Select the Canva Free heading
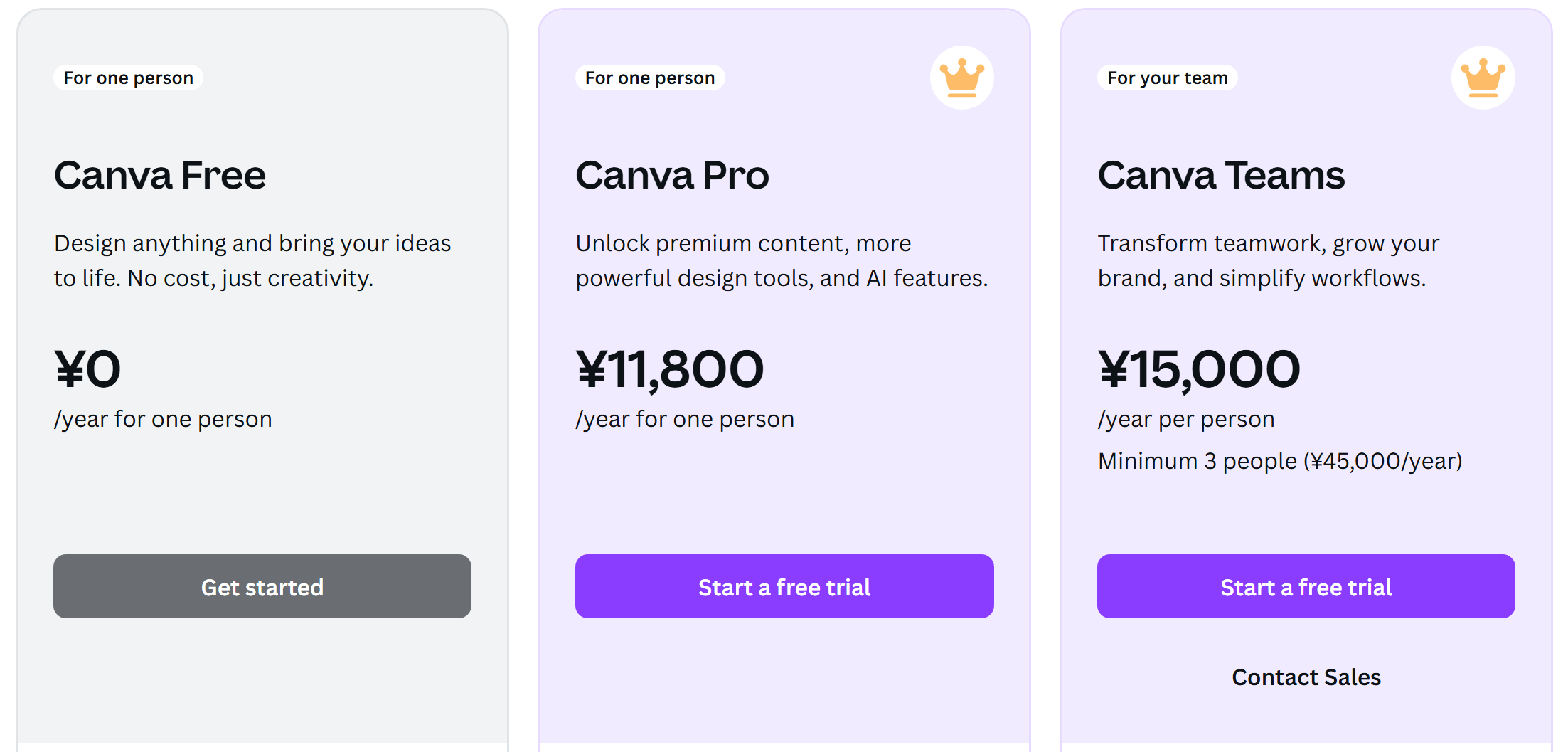This screenshot has height=752, width=1568. coord(160,175)
